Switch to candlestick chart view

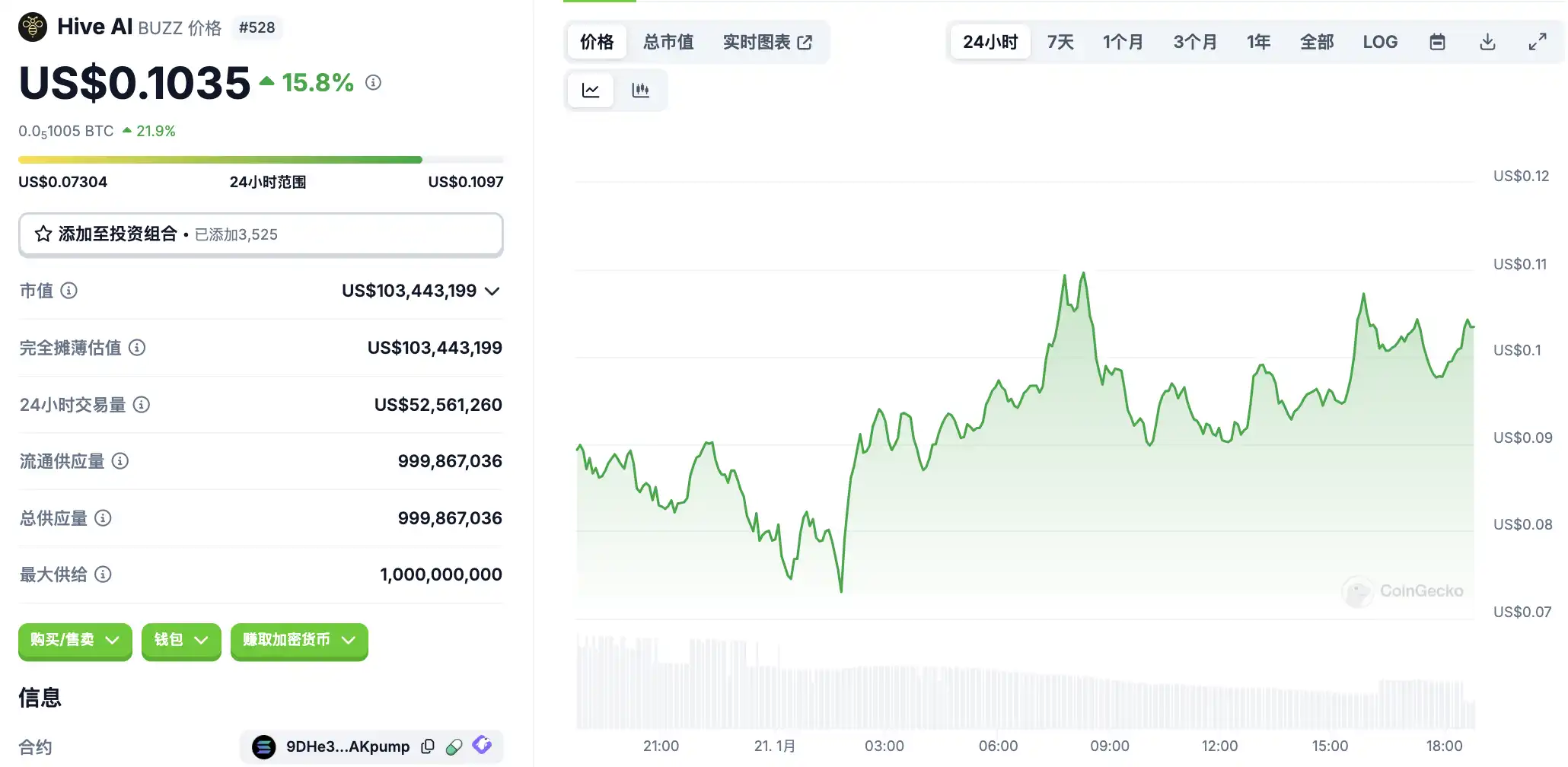point(640,91)
